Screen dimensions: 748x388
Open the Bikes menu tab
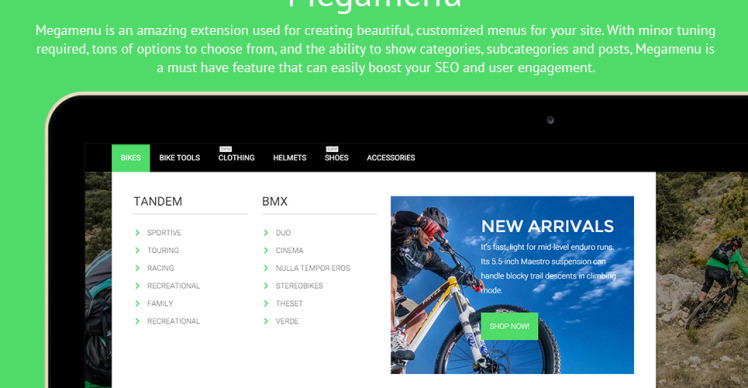(x=131, y=158)
